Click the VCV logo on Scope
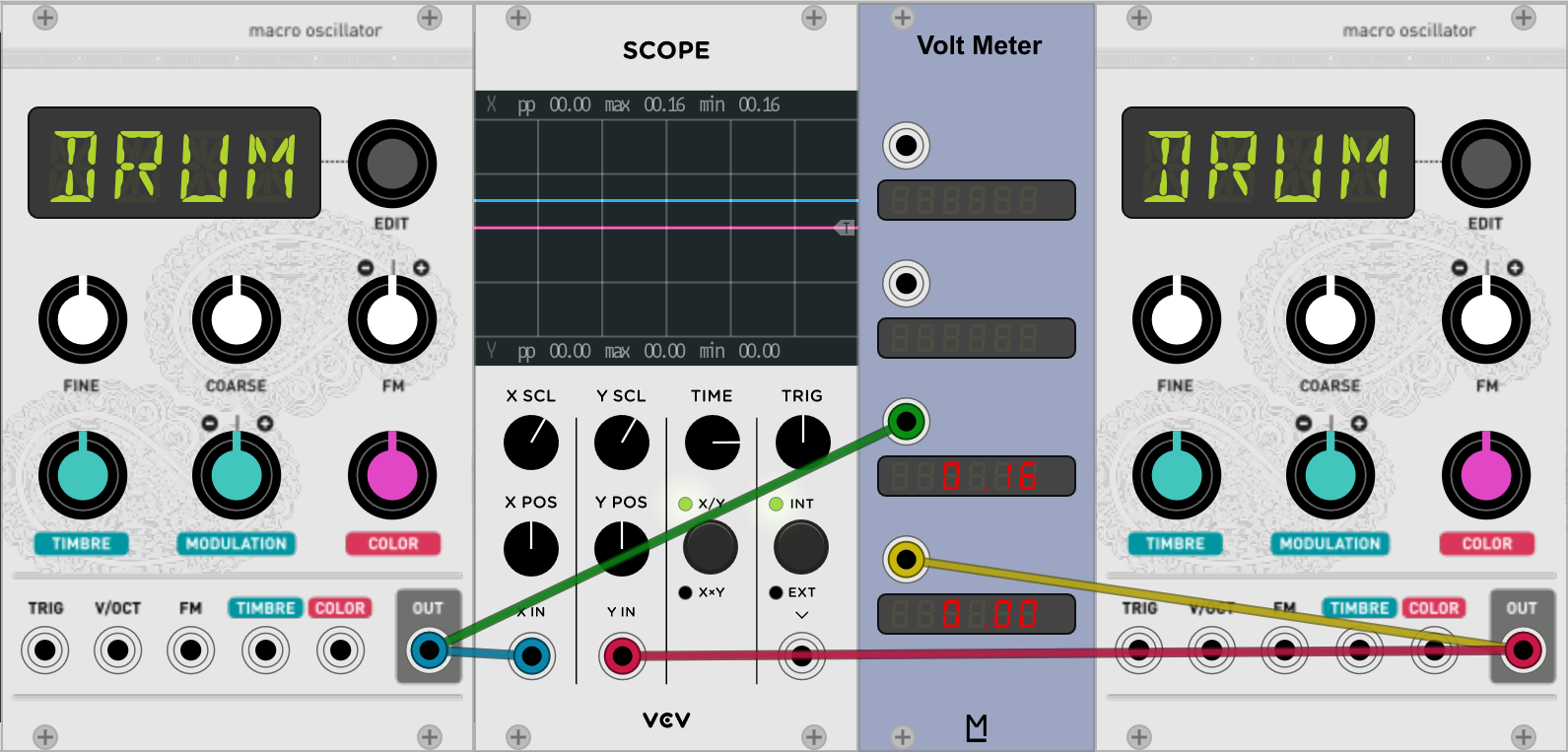The width and height of the screenshot is (1568, 752). click(667, 720)
